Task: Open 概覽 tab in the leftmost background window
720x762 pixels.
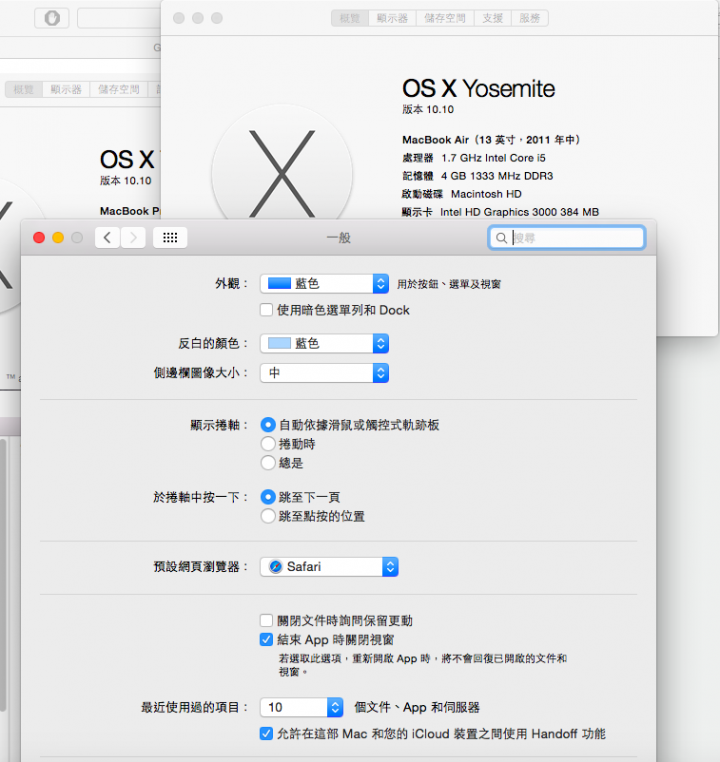Action: tap(24, 89)
